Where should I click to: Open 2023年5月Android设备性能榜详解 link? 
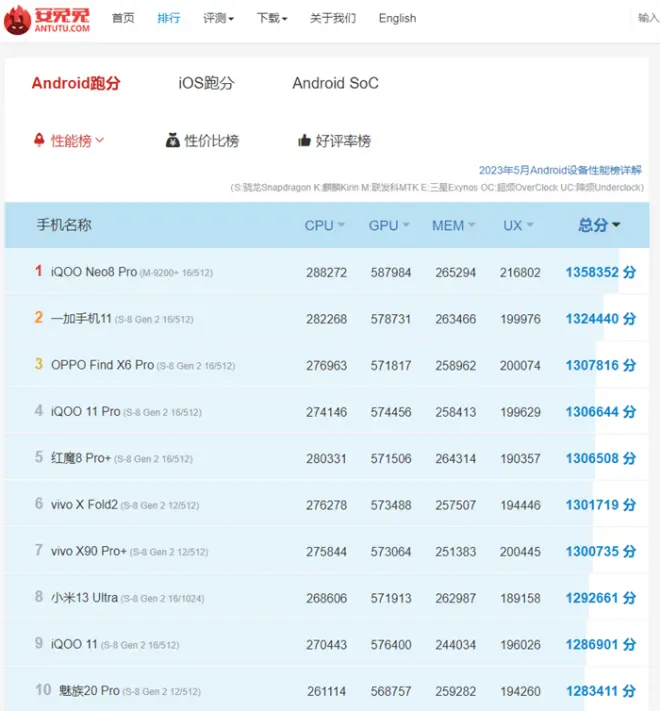pos(560,170)
